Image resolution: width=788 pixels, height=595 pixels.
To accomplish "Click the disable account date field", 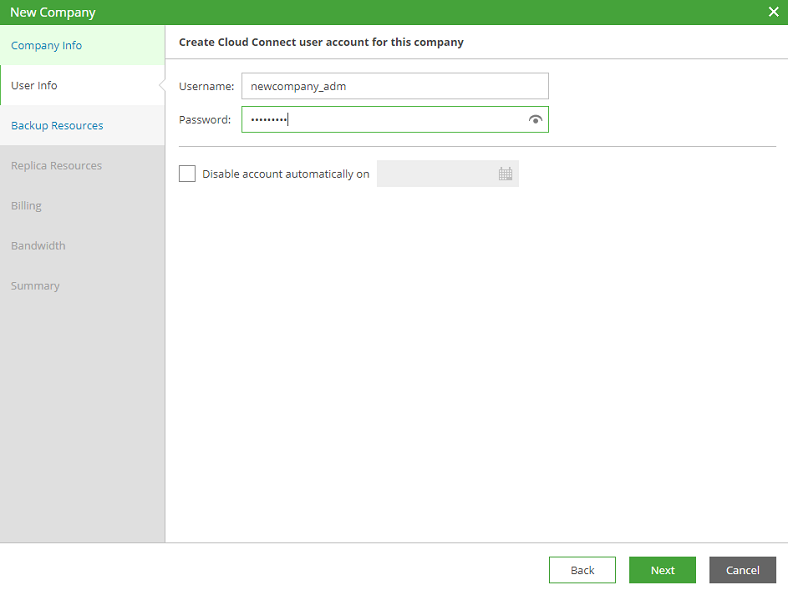I will coord(448,174).
